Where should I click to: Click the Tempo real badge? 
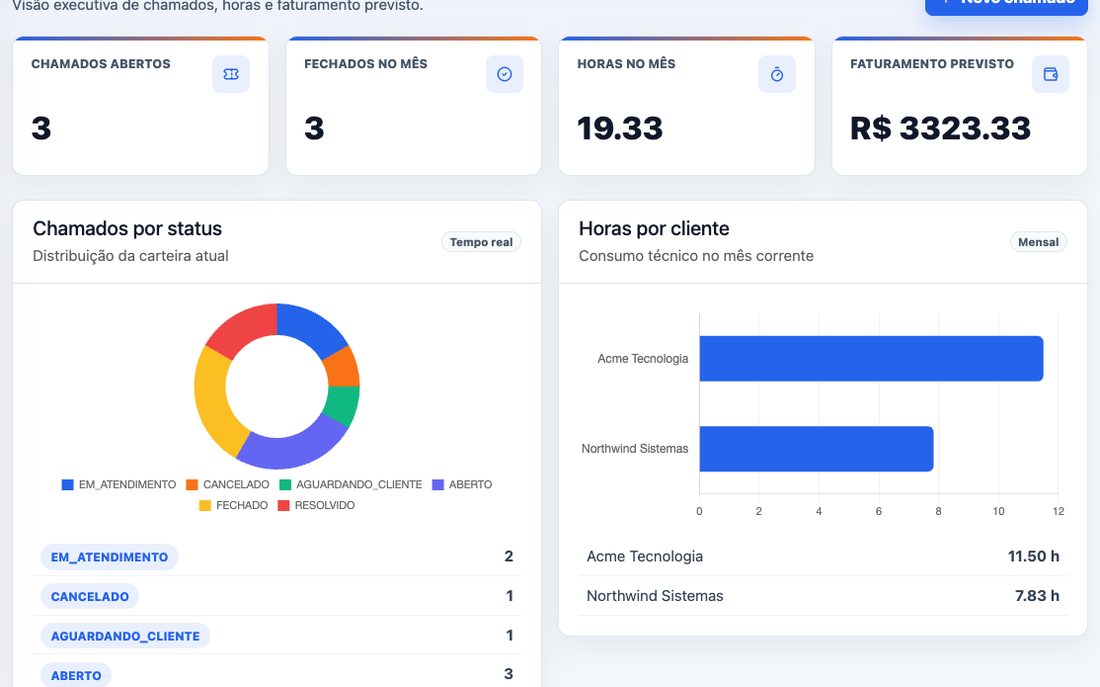tap(481, 242)
